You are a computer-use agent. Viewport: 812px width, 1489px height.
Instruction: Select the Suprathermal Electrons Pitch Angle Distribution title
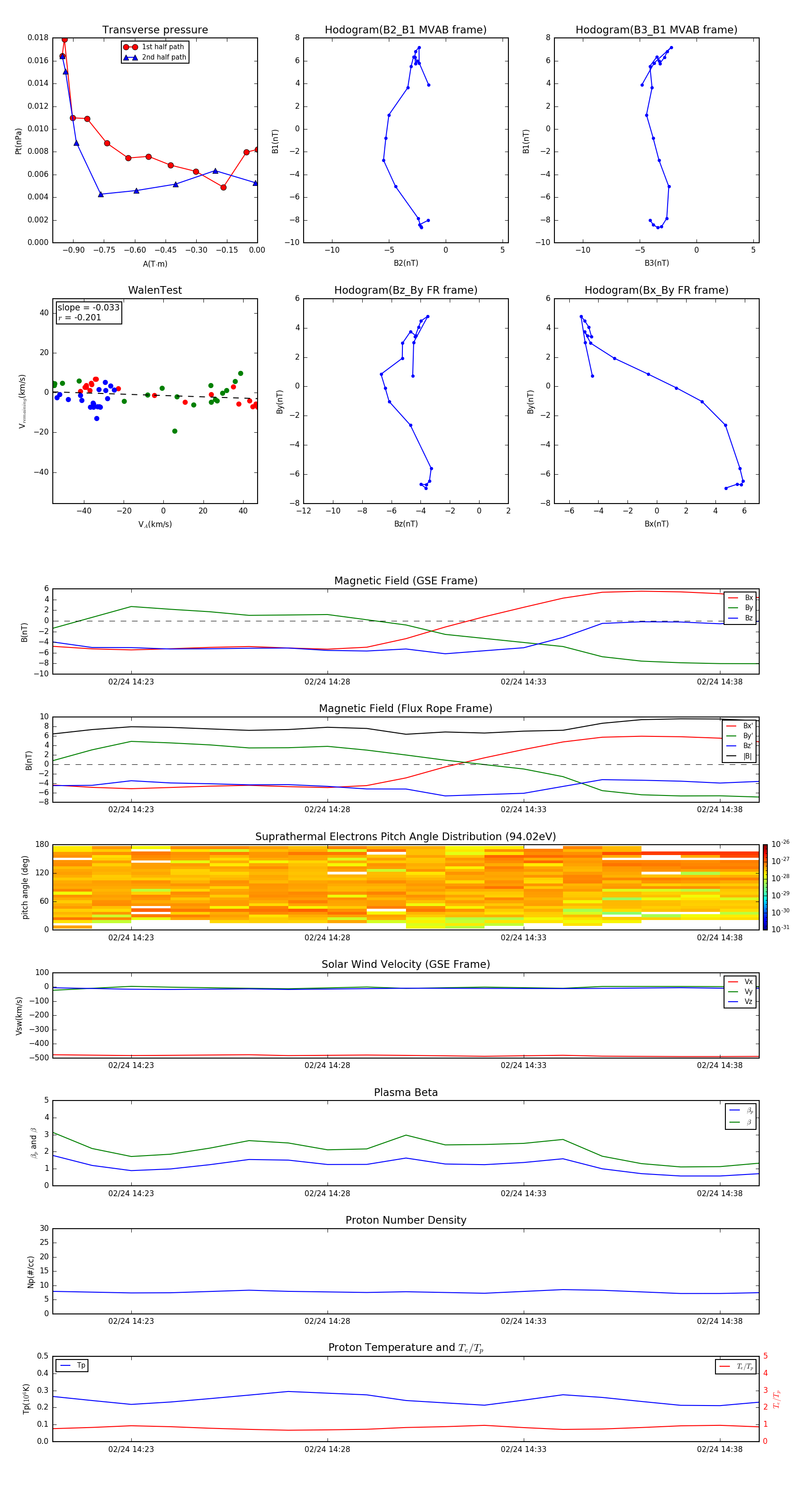pos(406,837)
